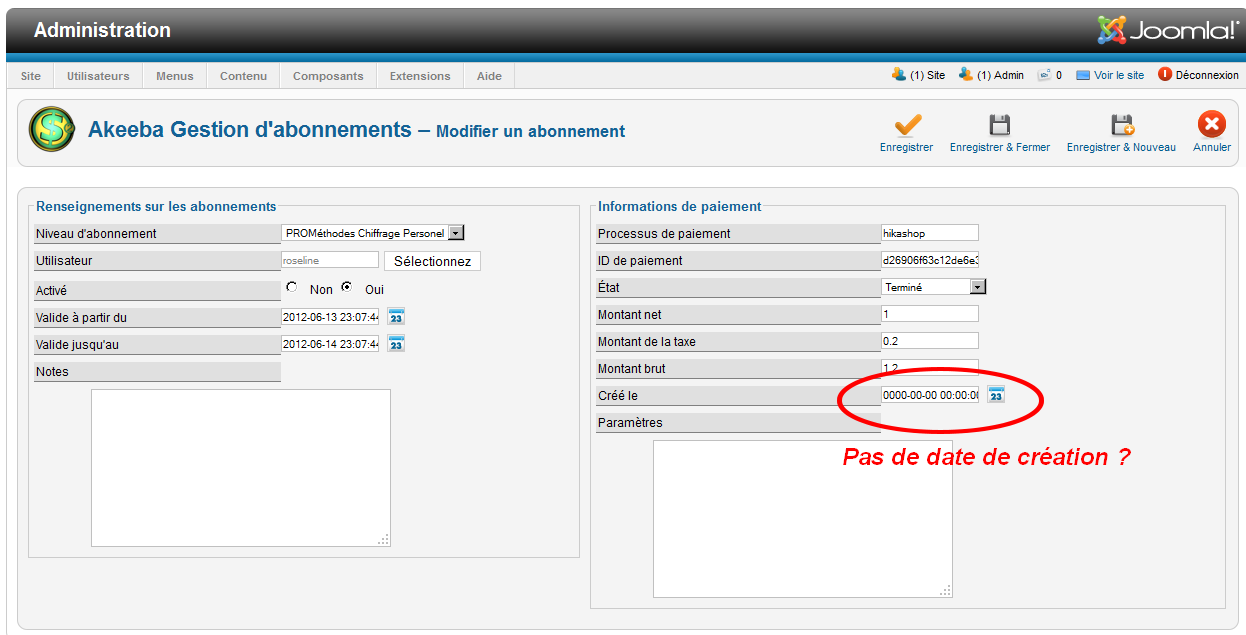
Task: Click the Utilisateur field showing roseline
Action: click(330, 260)
